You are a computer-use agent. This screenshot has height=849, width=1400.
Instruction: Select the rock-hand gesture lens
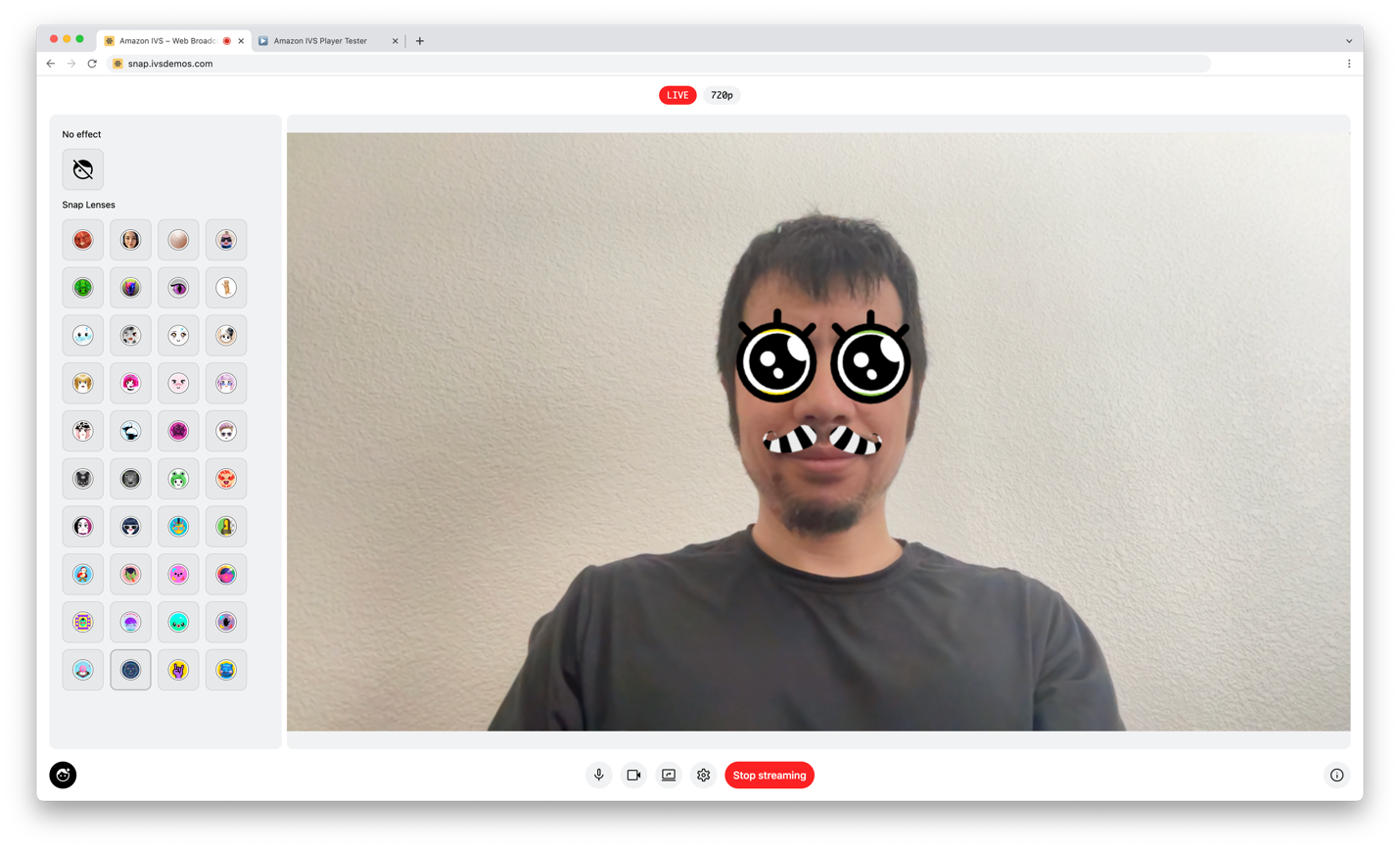click(178, 670)
